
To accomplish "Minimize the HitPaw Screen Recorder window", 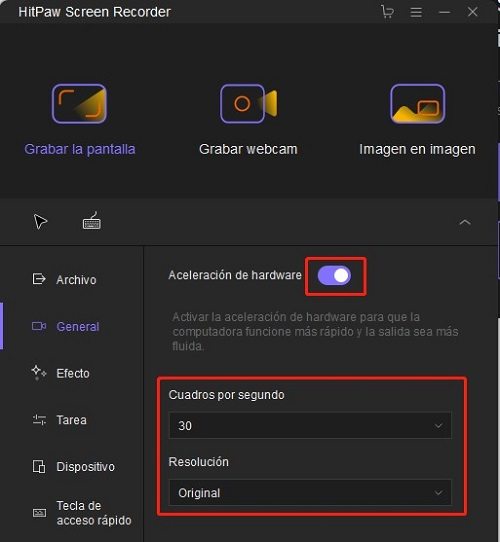I will point(444,12).
